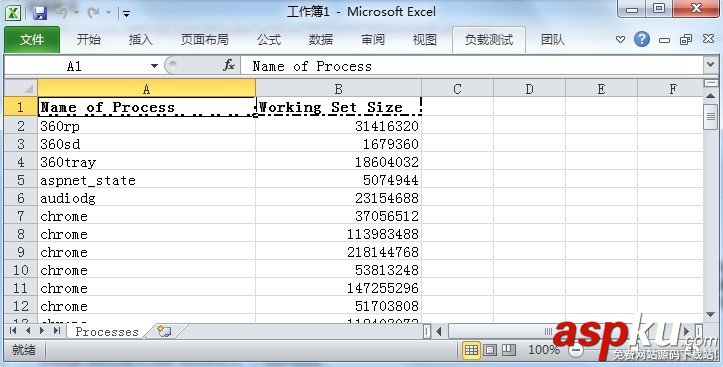The width and height of the screenshot is (723, 367).
Task: Open the Redo history dropdown arrow
Action: (x=108, y=13)
